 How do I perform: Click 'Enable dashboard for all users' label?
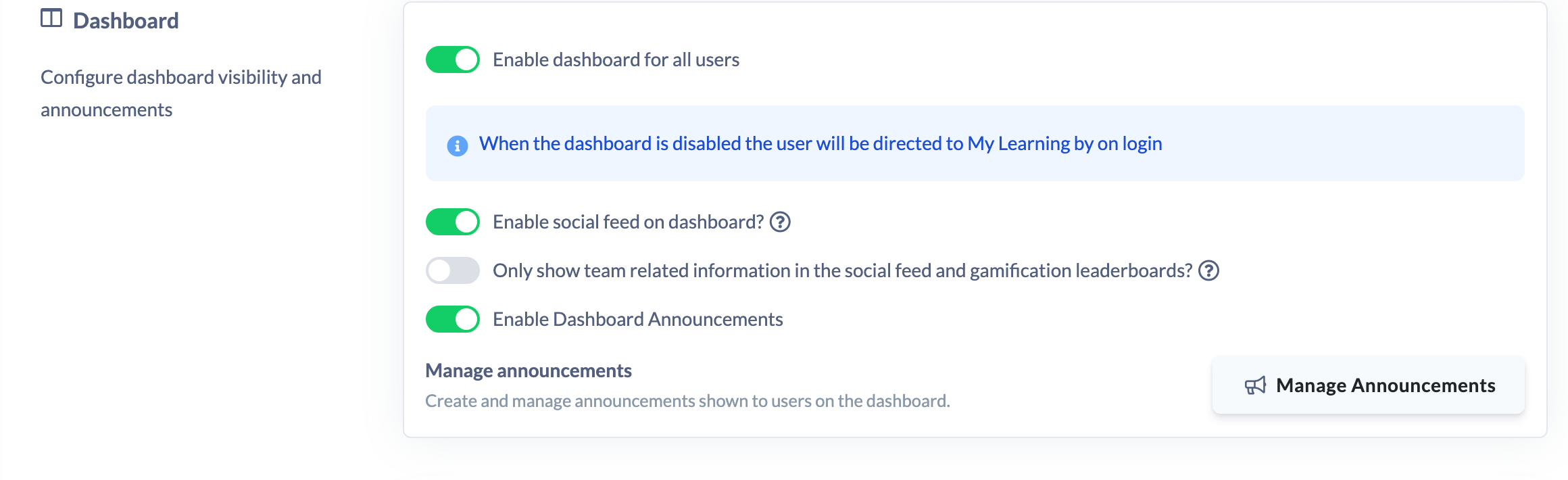[616, 59]
